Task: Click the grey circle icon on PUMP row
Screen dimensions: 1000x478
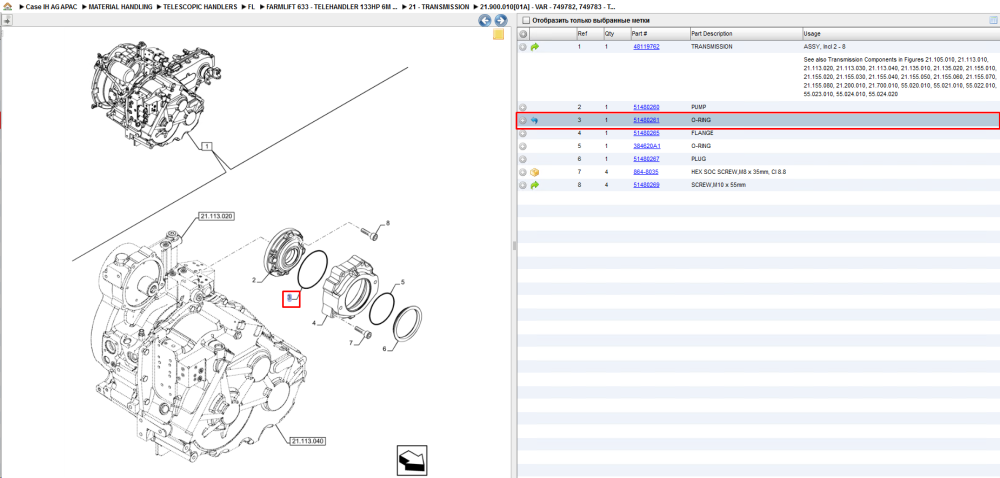Action: pos(523,107)
